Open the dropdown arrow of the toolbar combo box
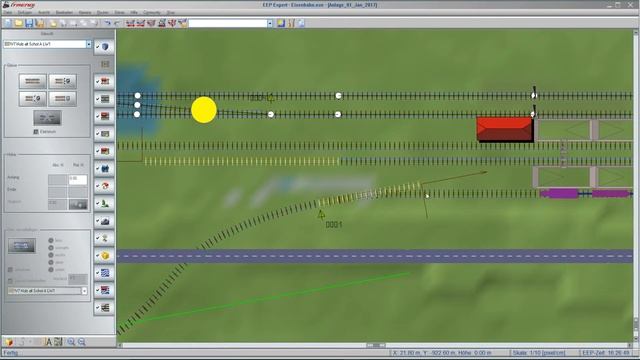This screenshot has height=360, width=640. click(270, 23)
